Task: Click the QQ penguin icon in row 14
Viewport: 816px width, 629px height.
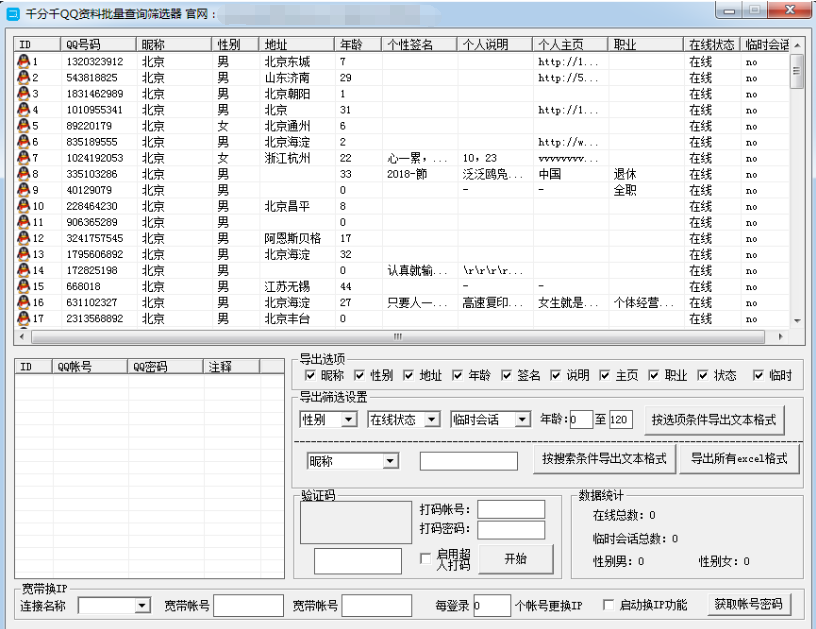Action: coord(23,271)
